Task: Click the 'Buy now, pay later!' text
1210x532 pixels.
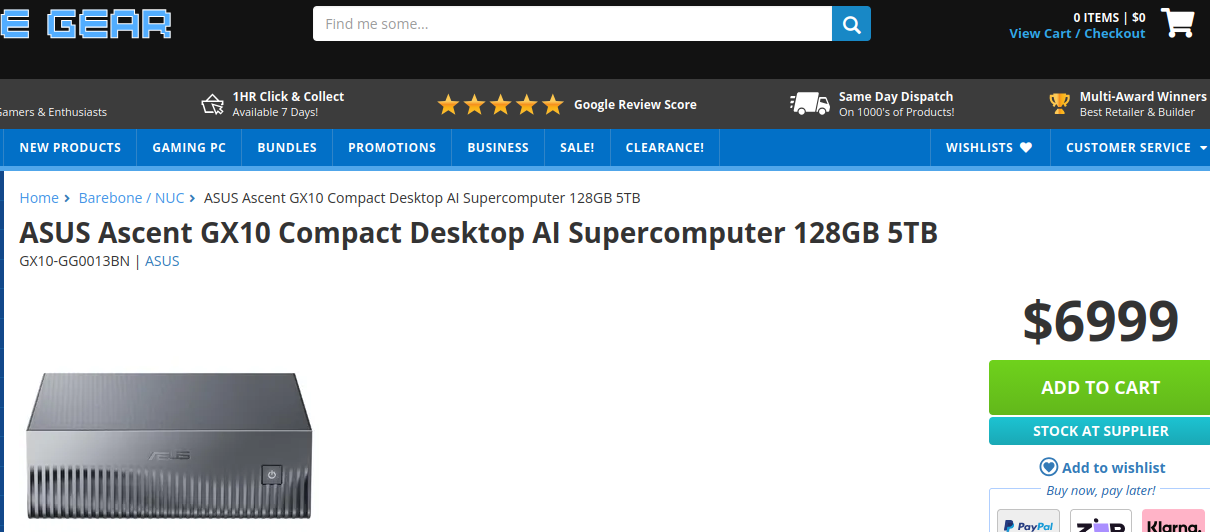Action: tap(1100, 490)
